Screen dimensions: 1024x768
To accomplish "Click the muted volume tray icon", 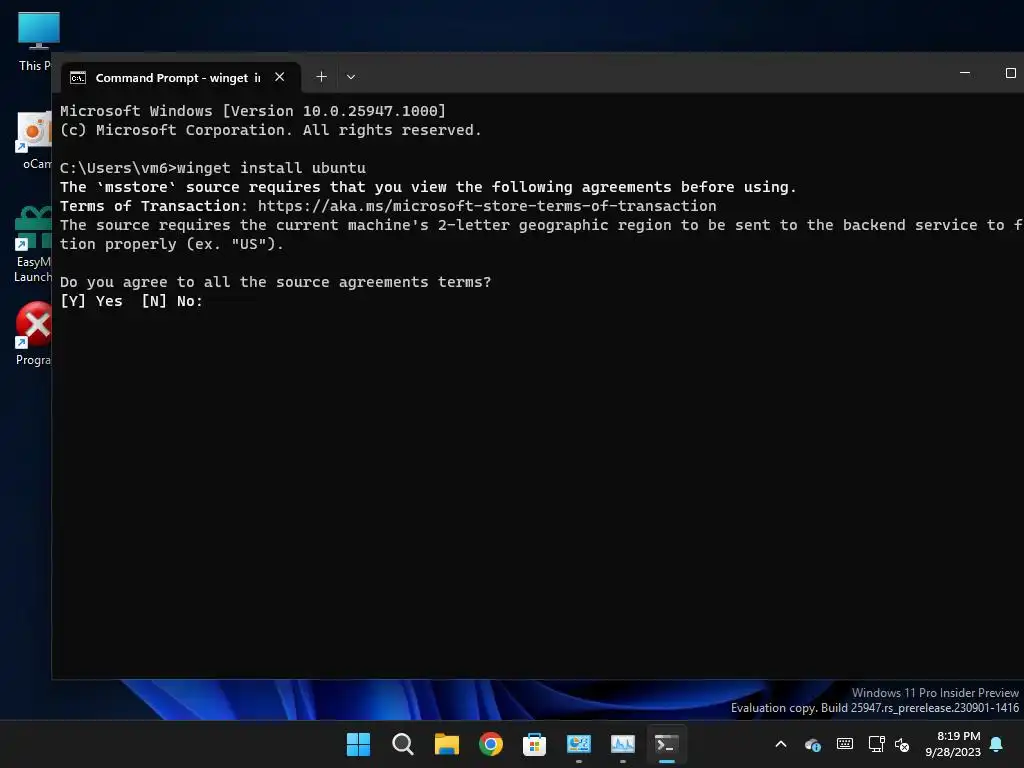I will point(903,744).
